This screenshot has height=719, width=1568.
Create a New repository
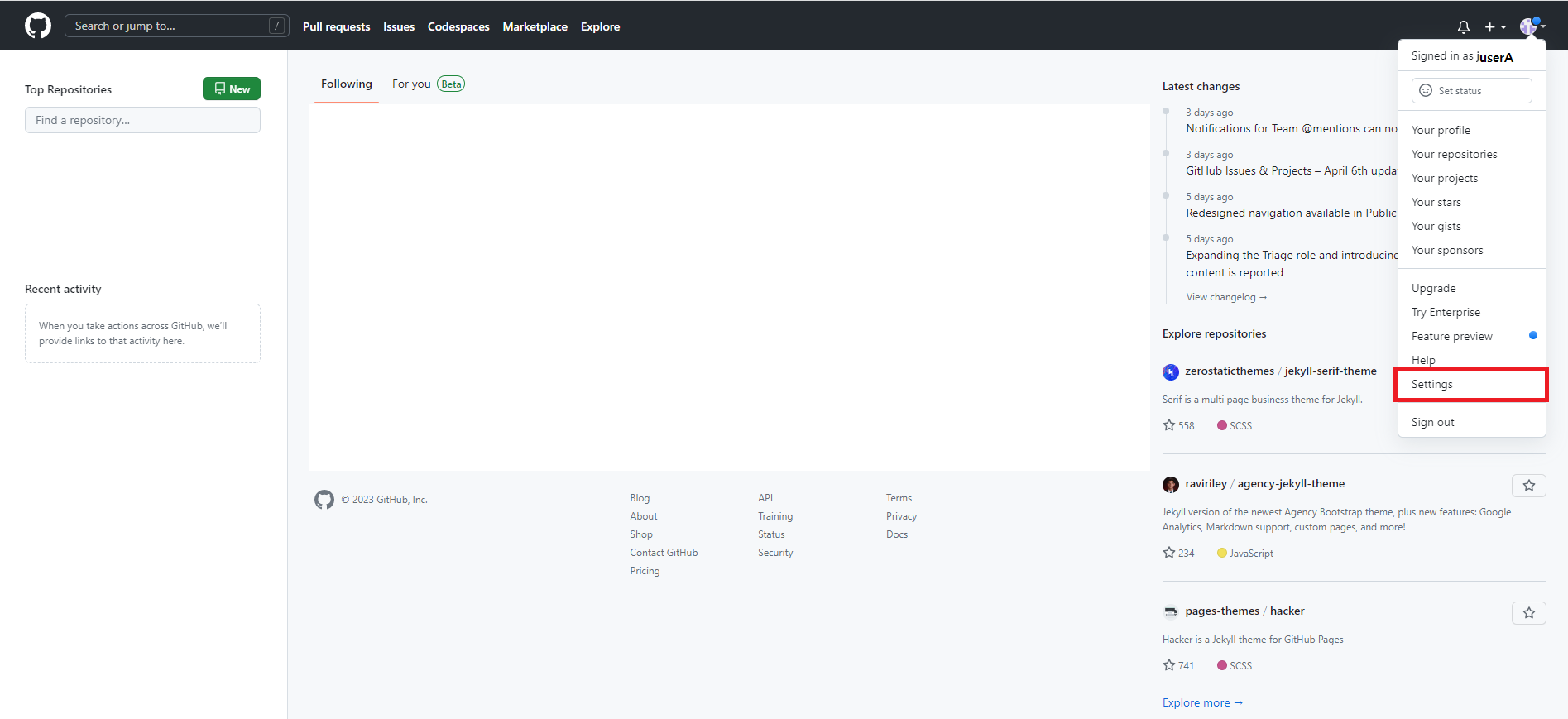pos(232,89)
